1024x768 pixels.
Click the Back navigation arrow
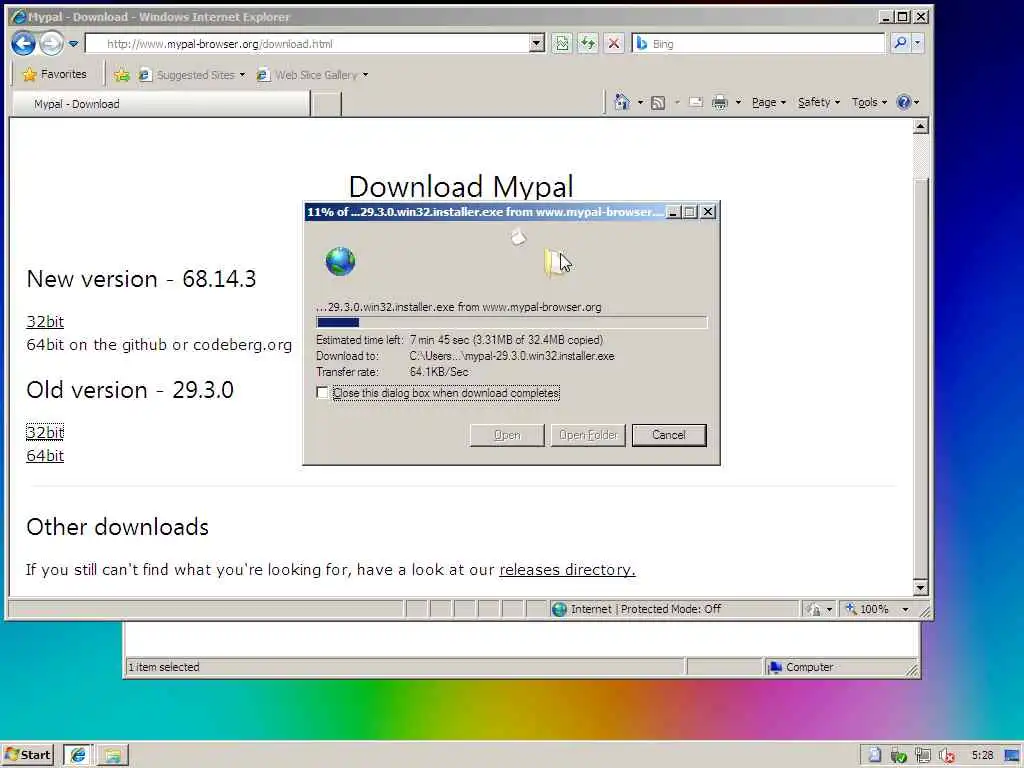[x=24, y=44]
